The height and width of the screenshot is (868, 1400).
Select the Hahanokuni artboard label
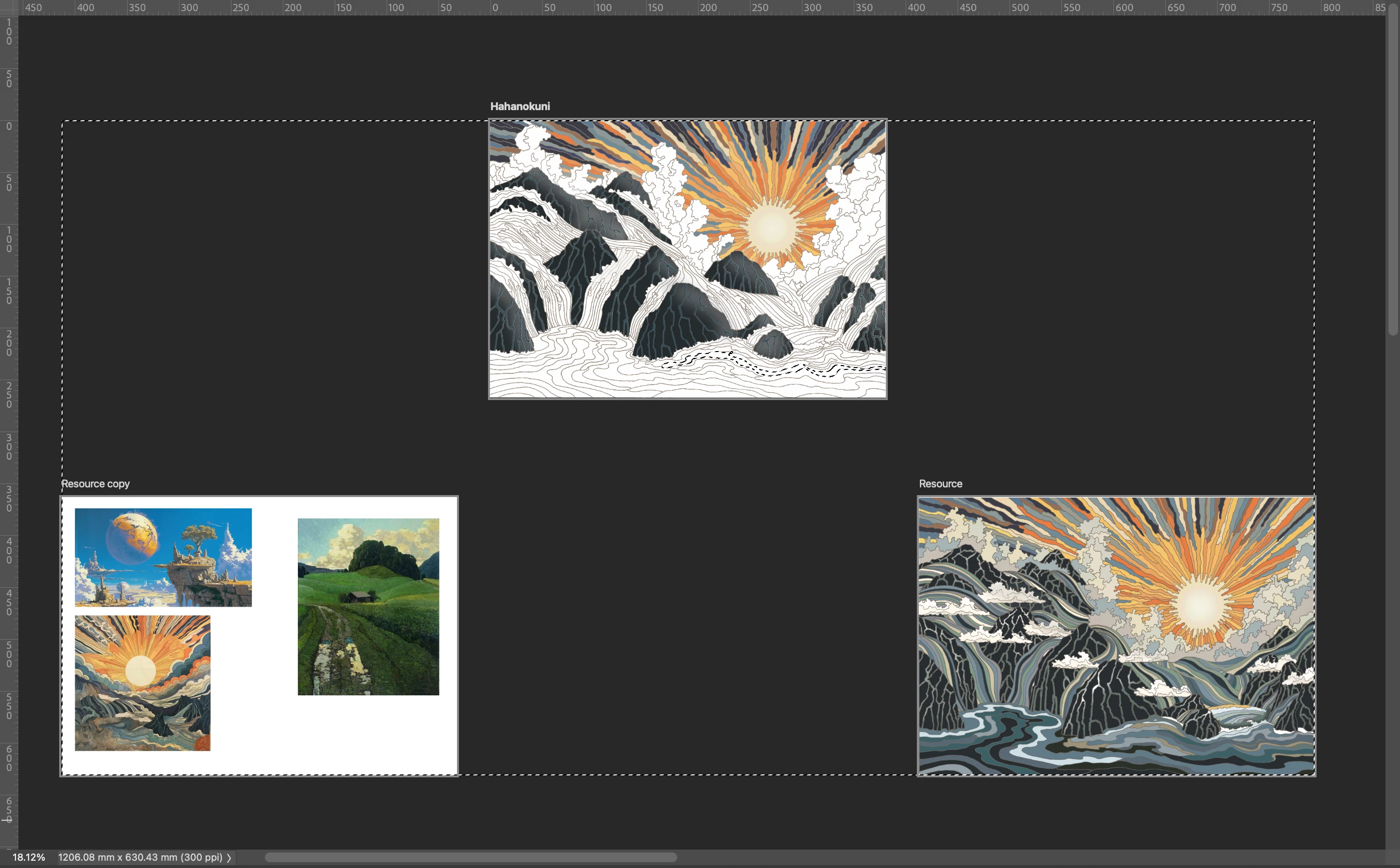[520, 106]
